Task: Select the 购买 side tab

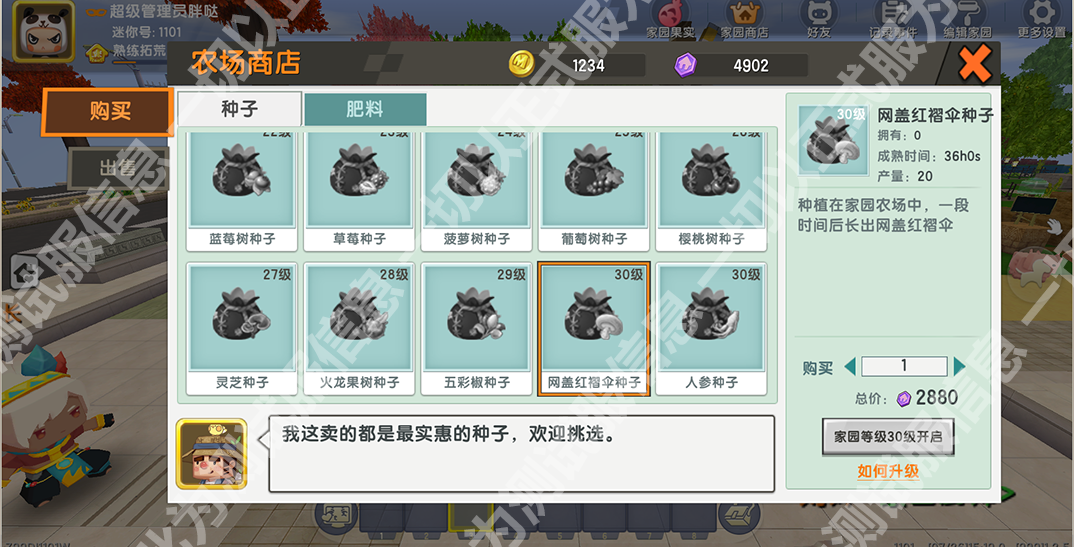Action: [108, 112]
